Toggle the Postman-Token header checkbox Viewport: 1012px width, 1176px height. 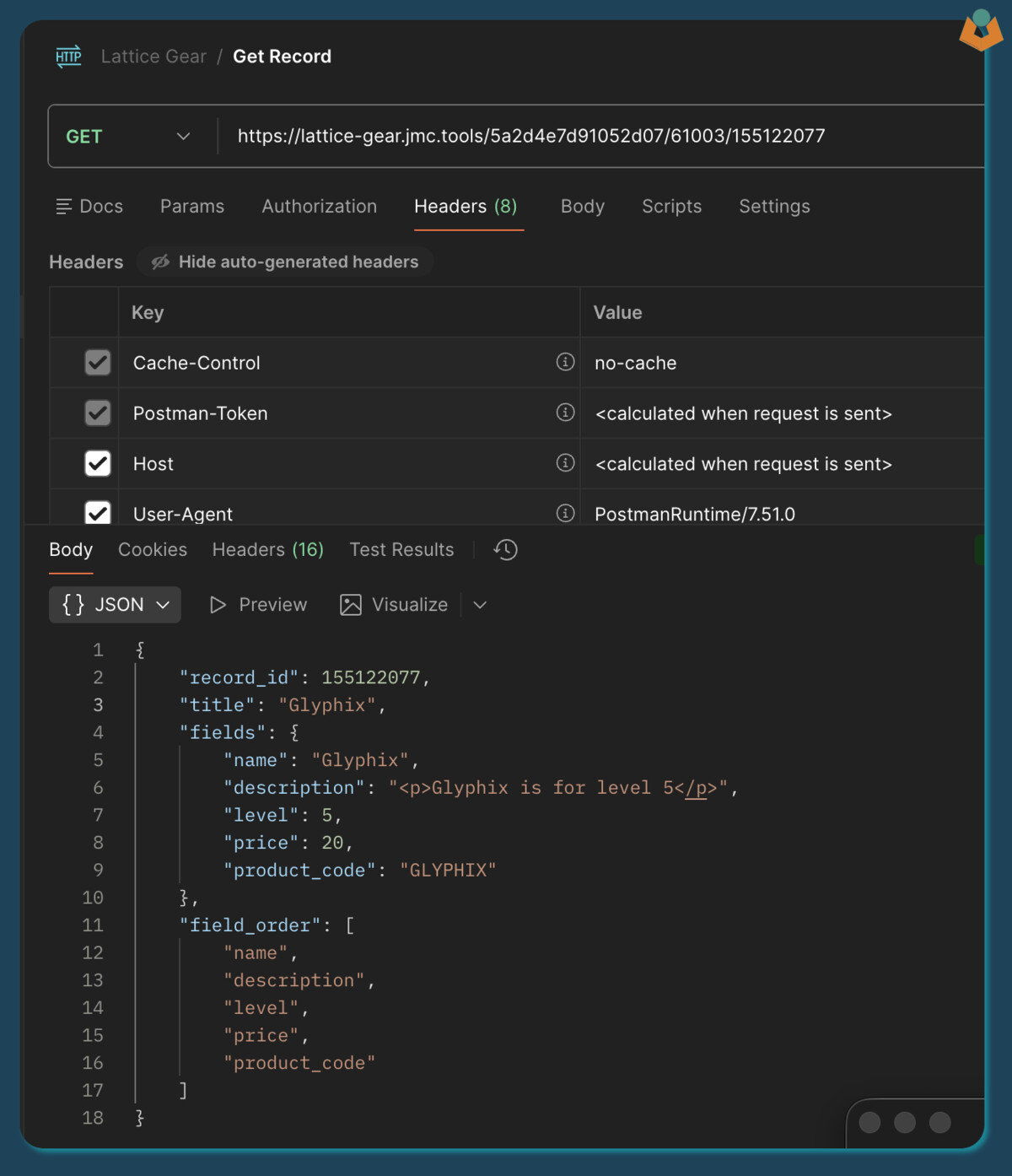pyautogui.click(x=98, y=413)
